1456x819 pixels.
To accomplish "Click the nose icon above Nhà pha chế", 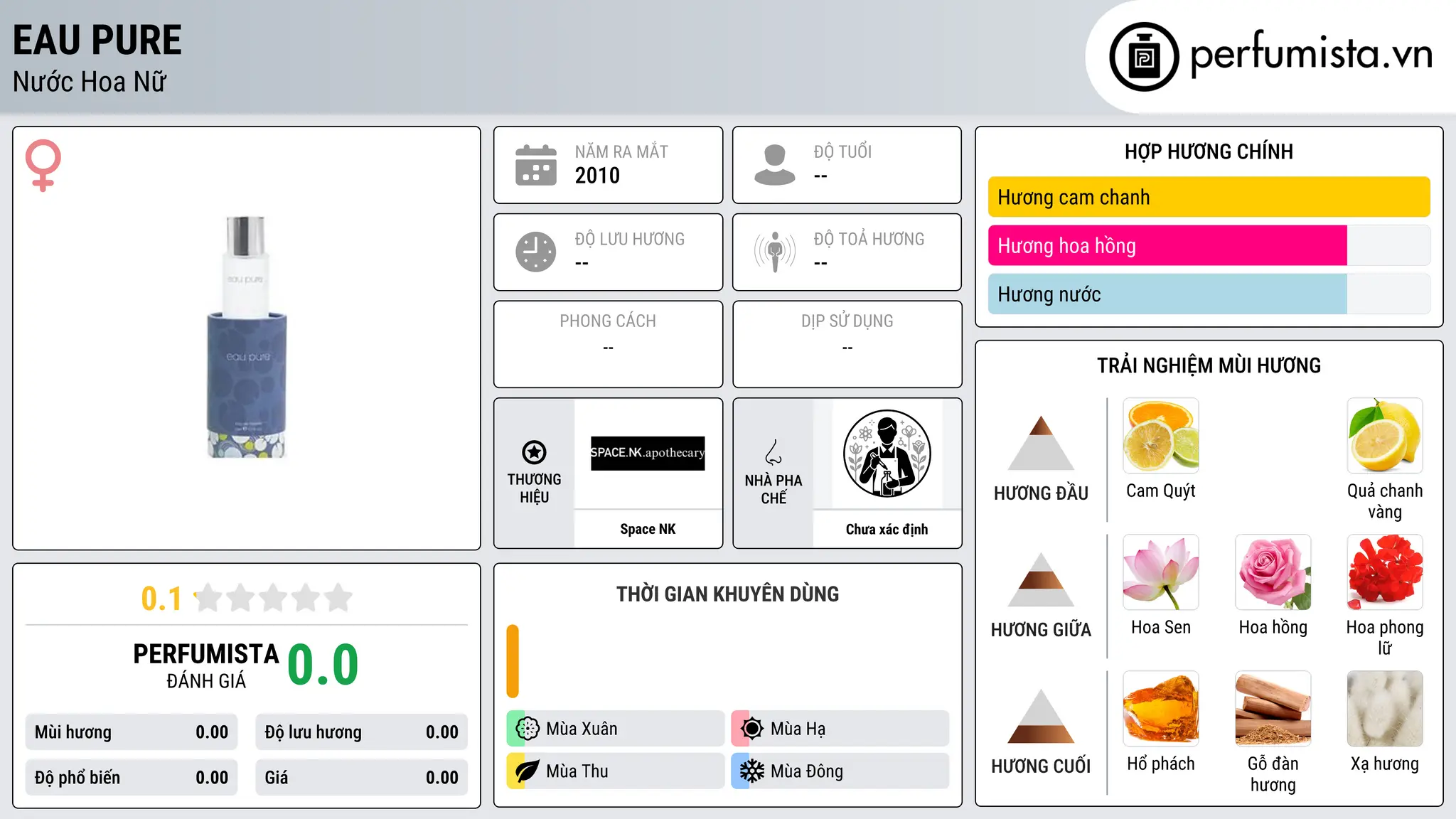I will point(773,451).
